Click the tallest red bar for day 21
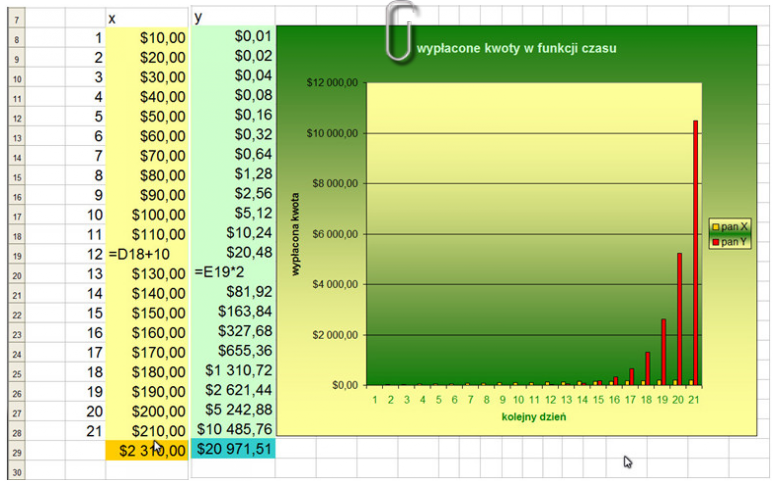Viewport: 777px width, 485px height. (x=695, y=252)
